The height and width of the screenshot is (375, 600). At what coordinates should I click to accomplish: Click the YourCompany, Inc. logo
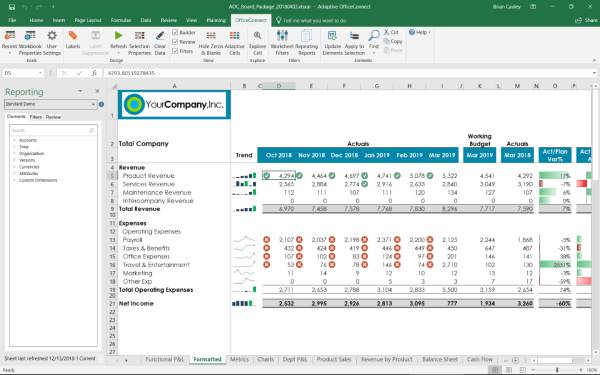point(174,104)
